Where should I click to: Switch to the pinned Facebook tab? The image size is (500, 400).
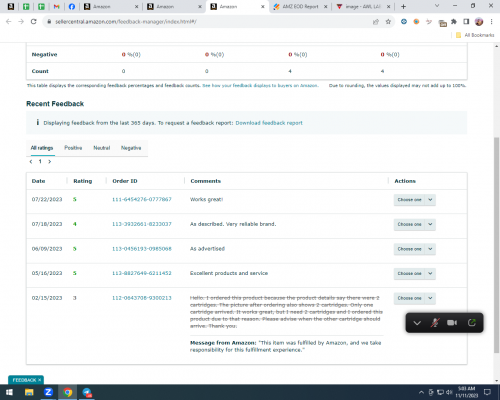[x=72, y=6]
